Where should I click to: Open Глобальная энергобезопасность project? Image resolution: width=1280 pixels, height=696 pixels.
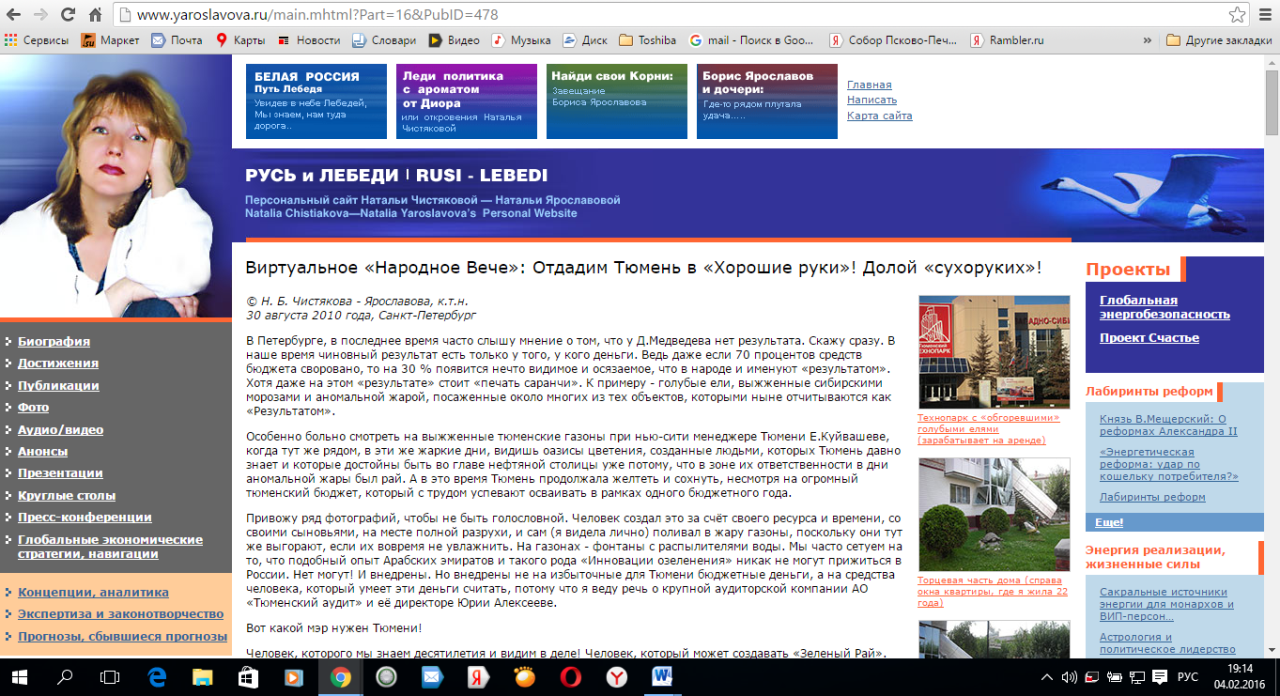pos(1165,307)
